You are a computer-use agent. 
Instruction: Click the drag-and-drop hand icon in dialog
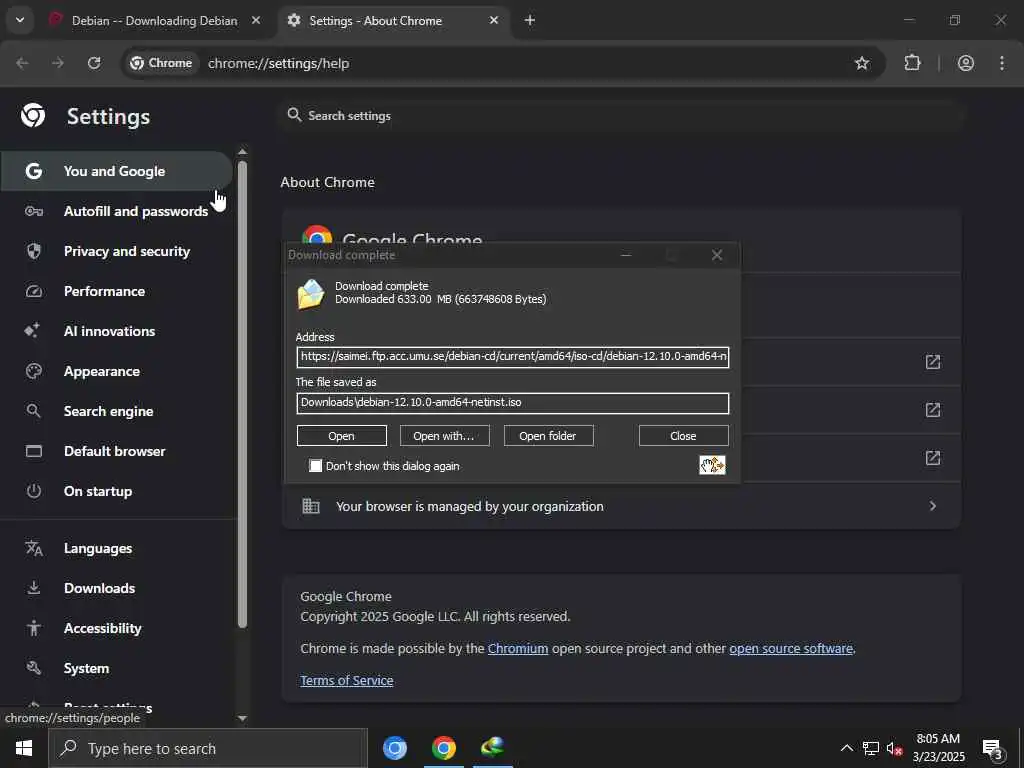click(x=712, y=465)
